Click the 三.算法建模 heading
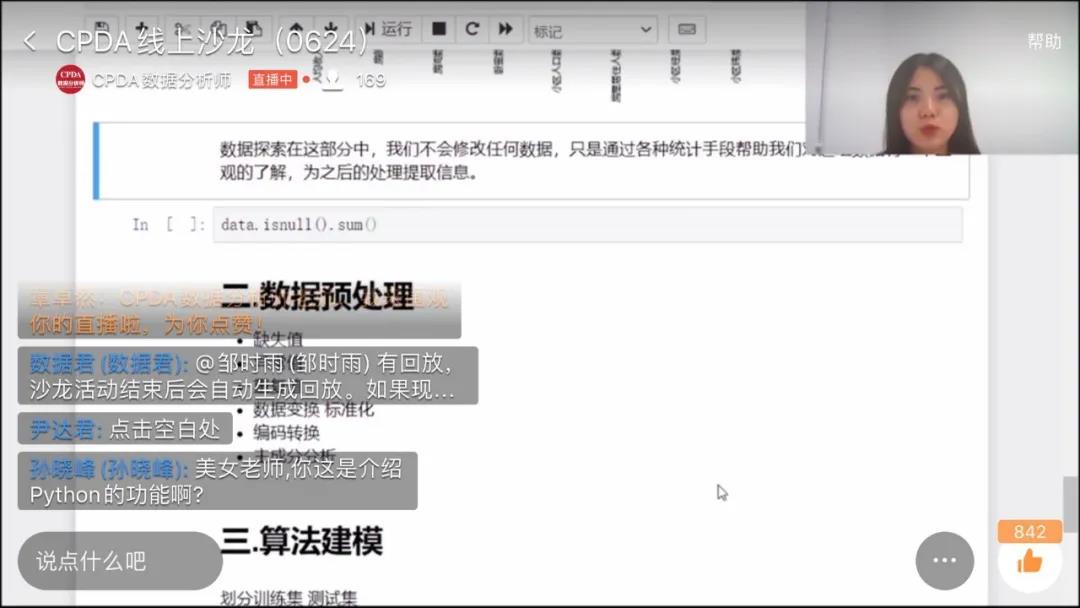This screenshot has height=608, width=1080. [302, 541]
